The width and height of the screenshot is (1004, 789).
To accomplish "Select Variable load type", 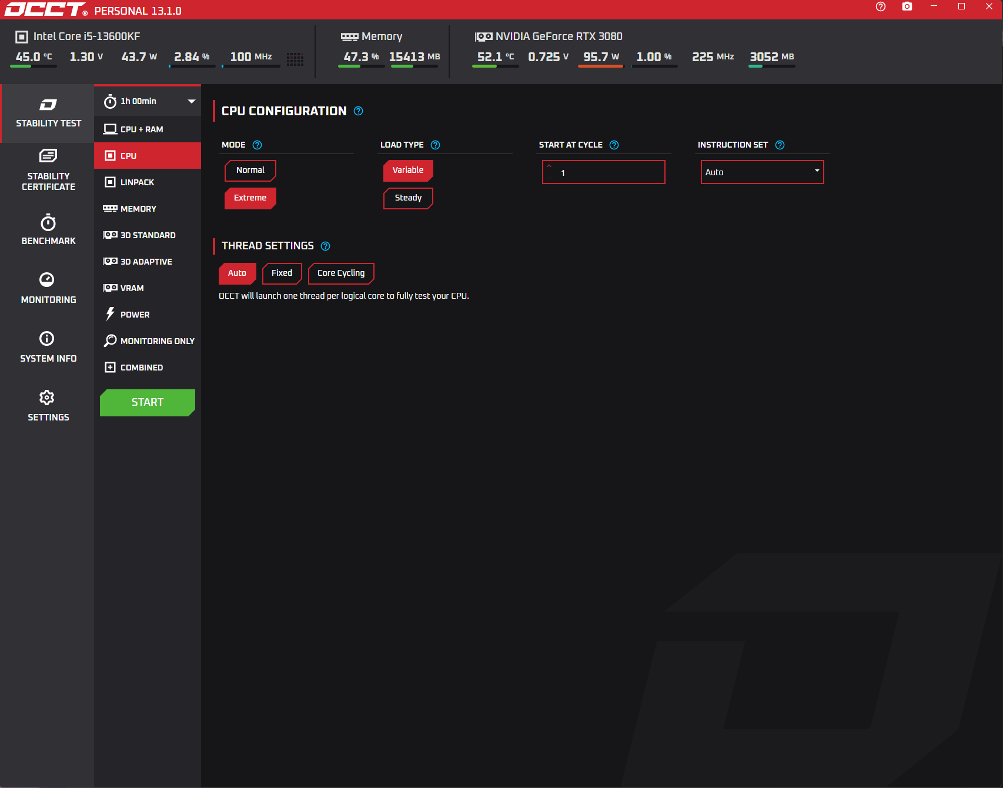I will click(x=408, y=170).
